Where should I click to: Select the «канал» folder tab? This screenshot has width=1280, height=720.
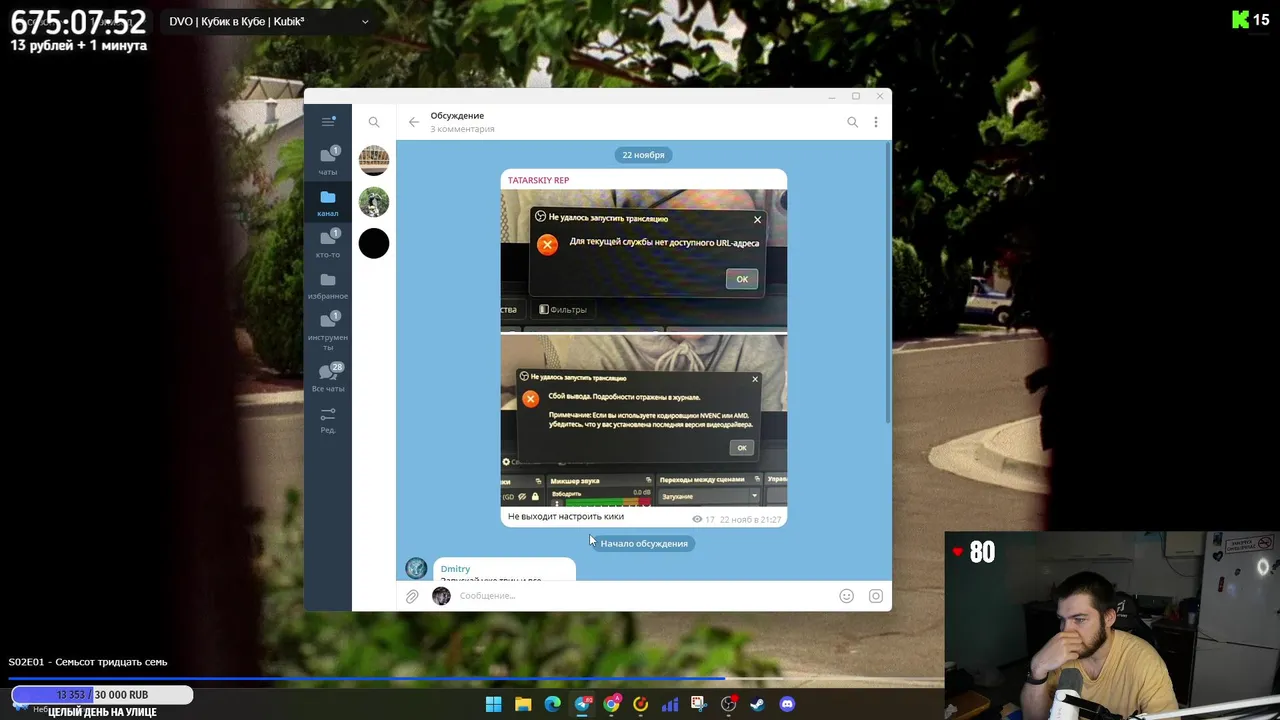coord(328,202)
